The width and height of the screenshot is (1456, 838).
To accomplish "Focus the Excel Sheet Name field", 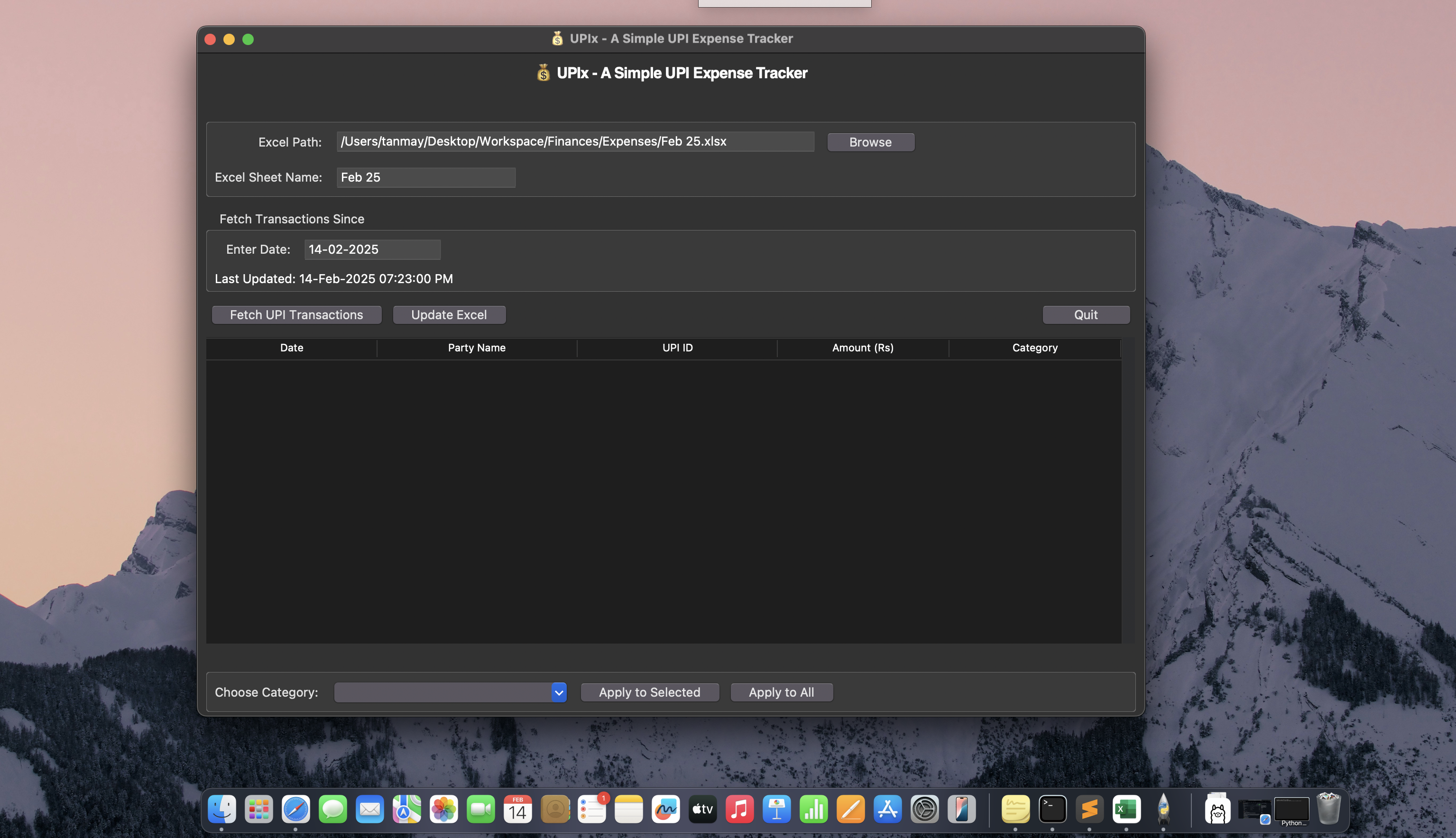I will 426,177.
